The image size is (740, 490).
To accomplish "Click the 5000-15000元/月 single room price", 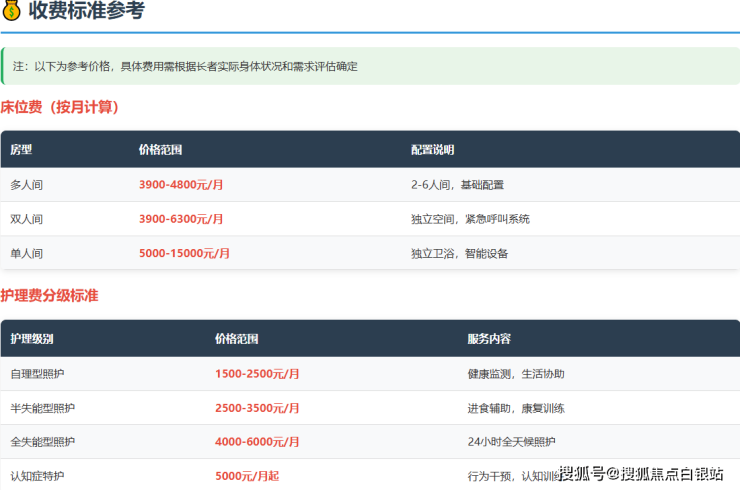I will [184, 253].
